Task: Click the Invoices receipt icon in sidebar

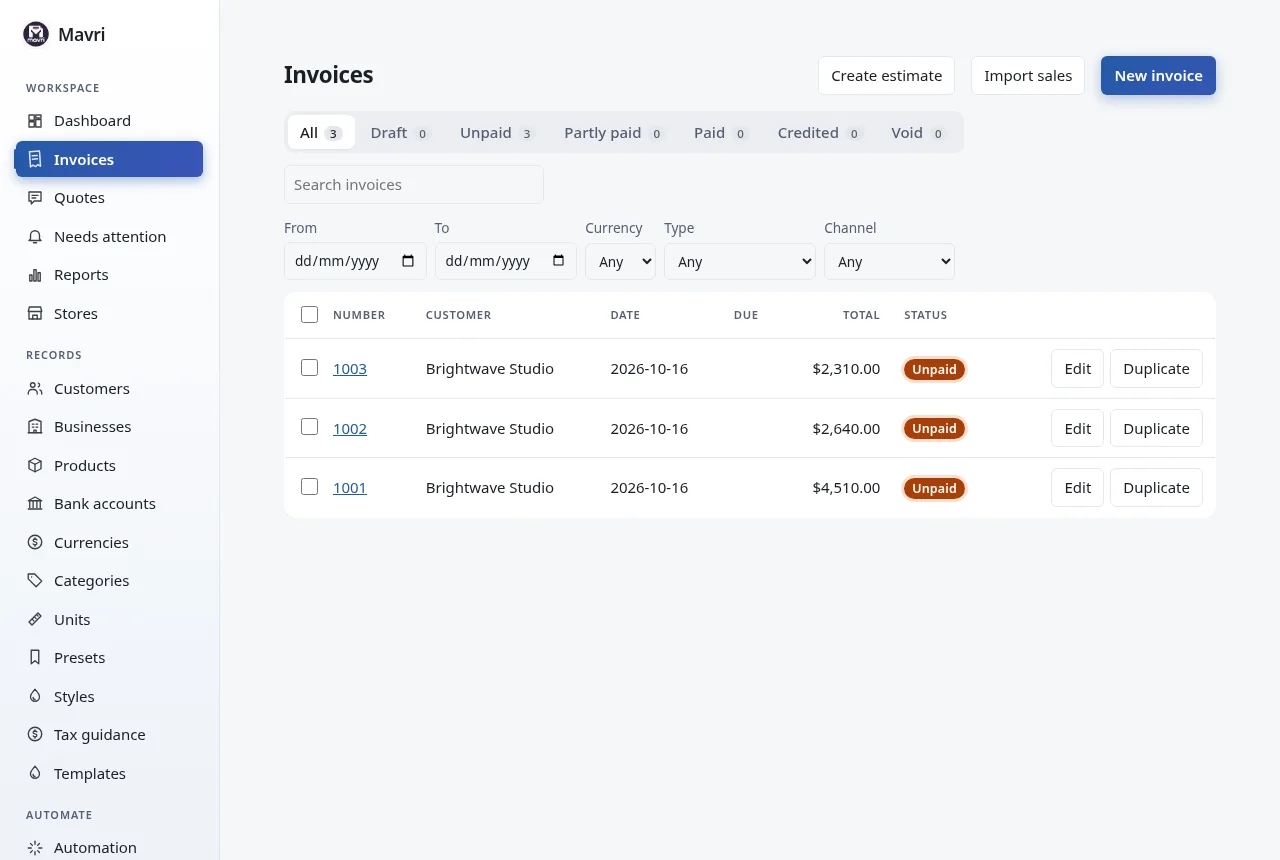Action: coord(35,159)
